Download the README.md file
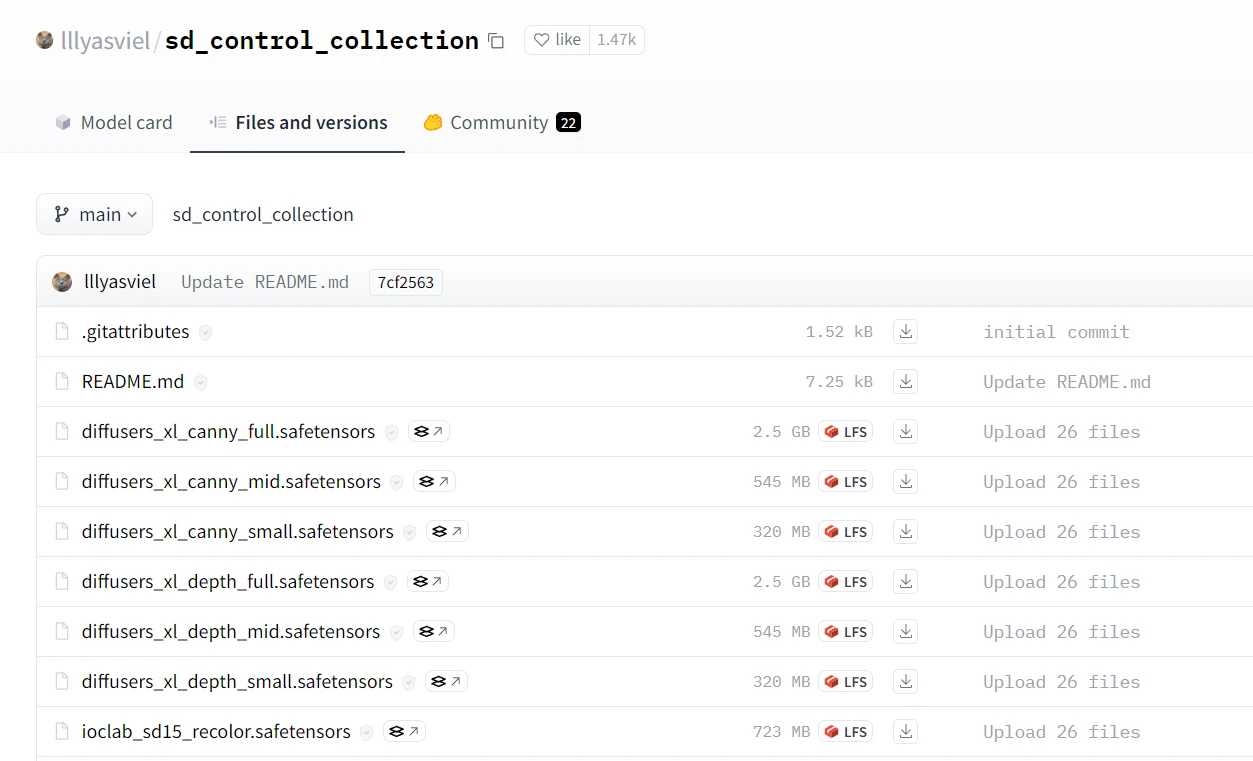Image resolution: width=1253 pixels, height=761 pixels. 906,382
